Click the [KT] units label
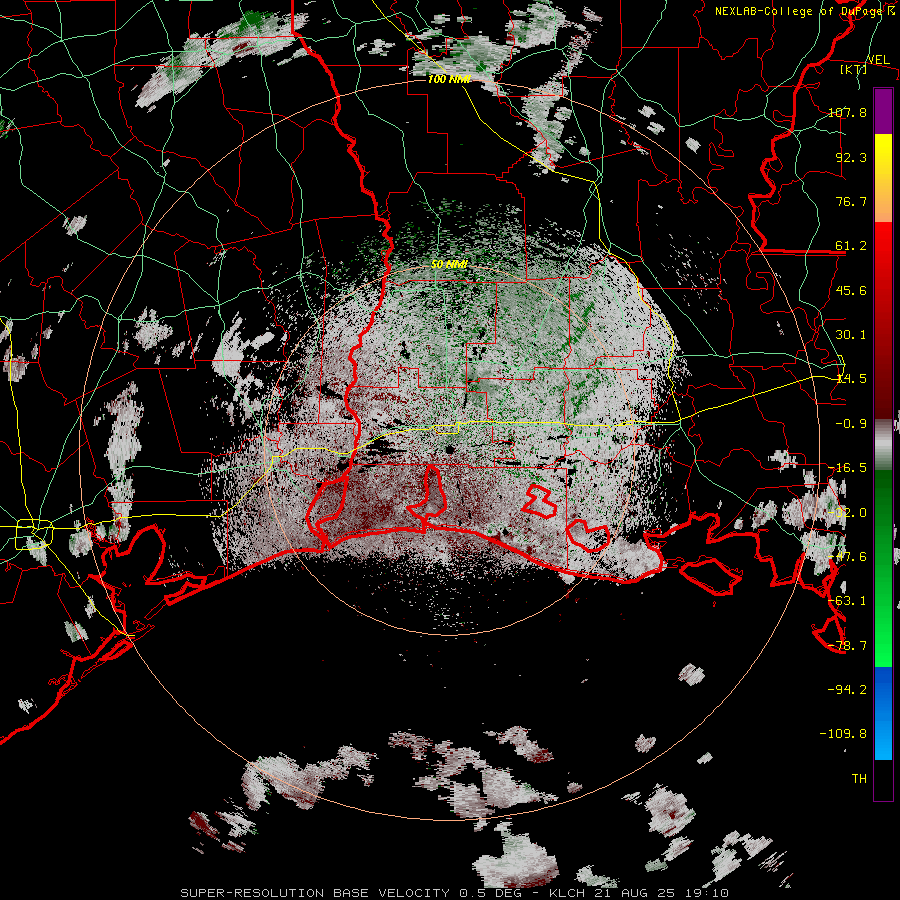 (853, 69)
